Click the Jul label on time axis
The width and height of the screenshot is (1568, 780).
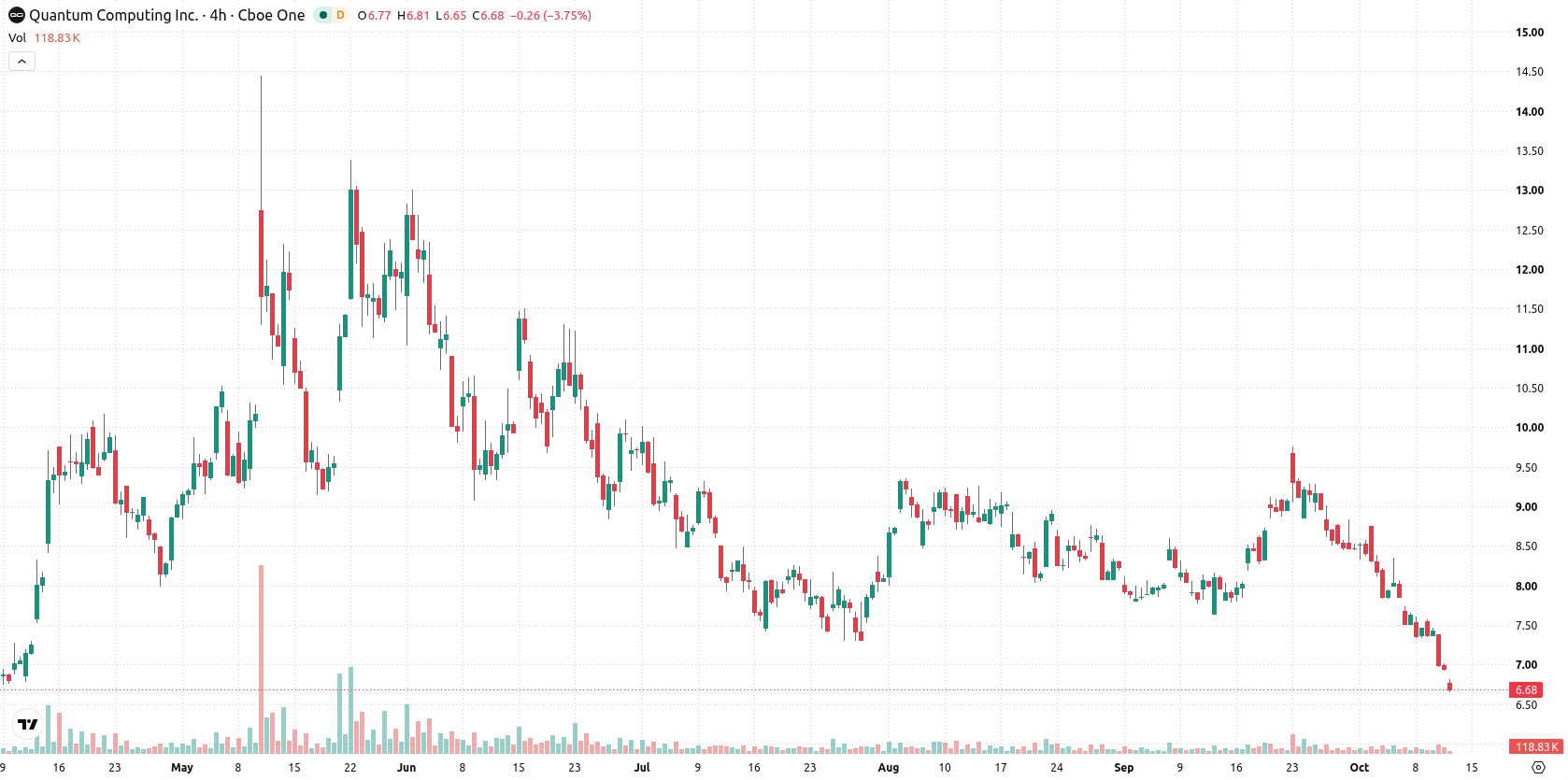point(642,768)
